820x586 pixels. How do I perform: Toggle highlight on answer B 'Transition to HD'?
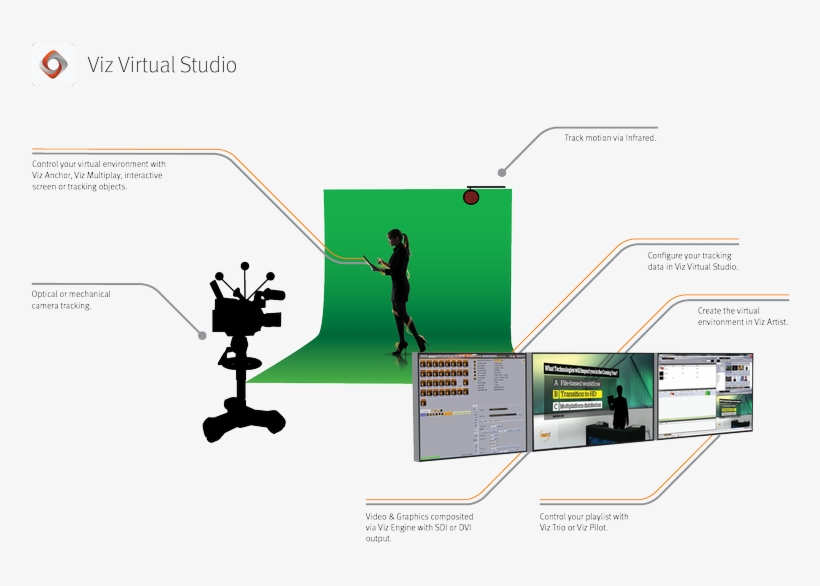pos(578,394)
